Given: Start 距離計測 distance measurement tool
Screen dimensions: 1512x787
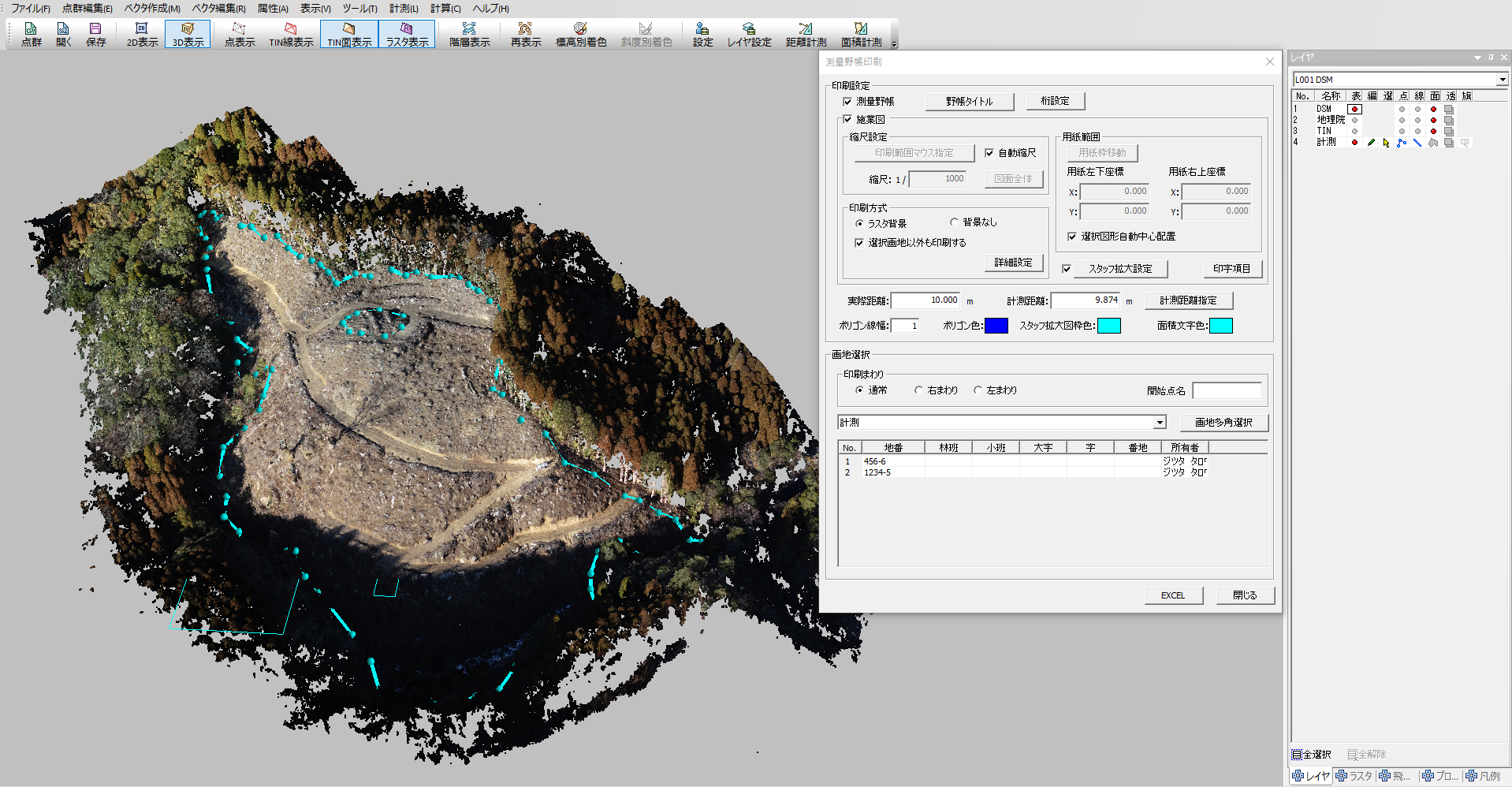Looking at the screenshot, I should coord(806,34).
